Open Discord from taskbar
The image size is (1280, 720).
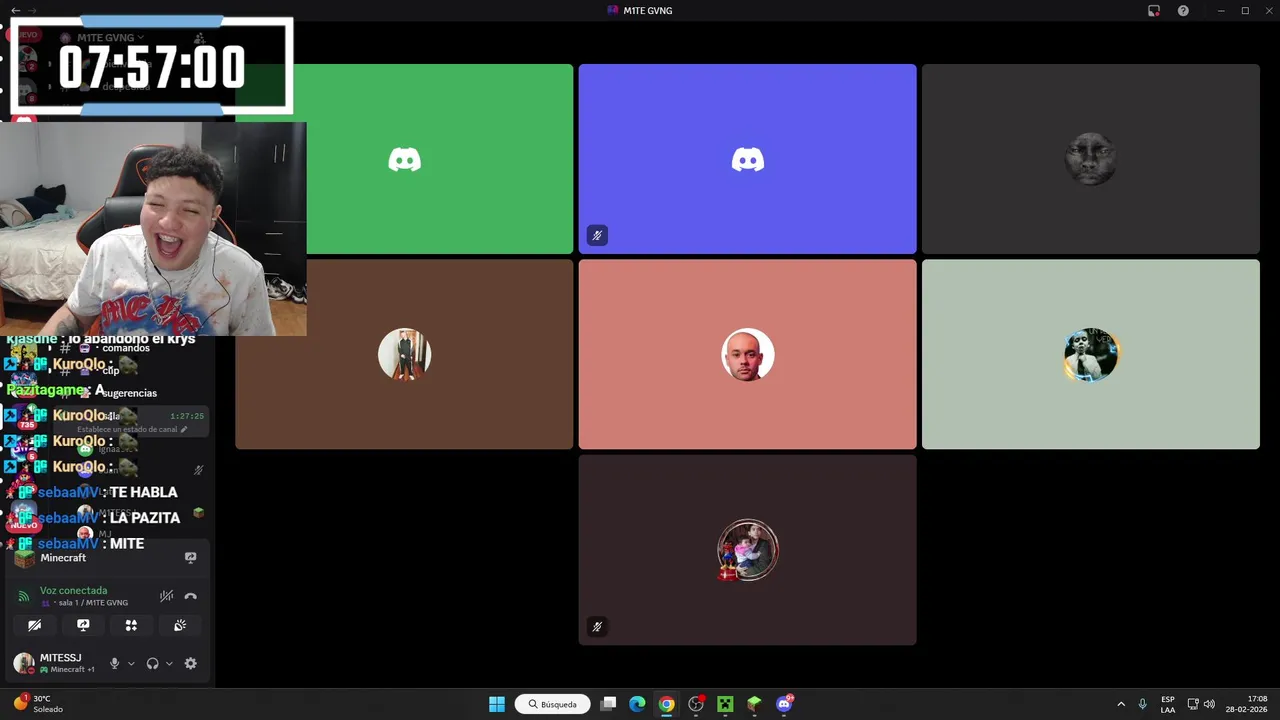784,704
